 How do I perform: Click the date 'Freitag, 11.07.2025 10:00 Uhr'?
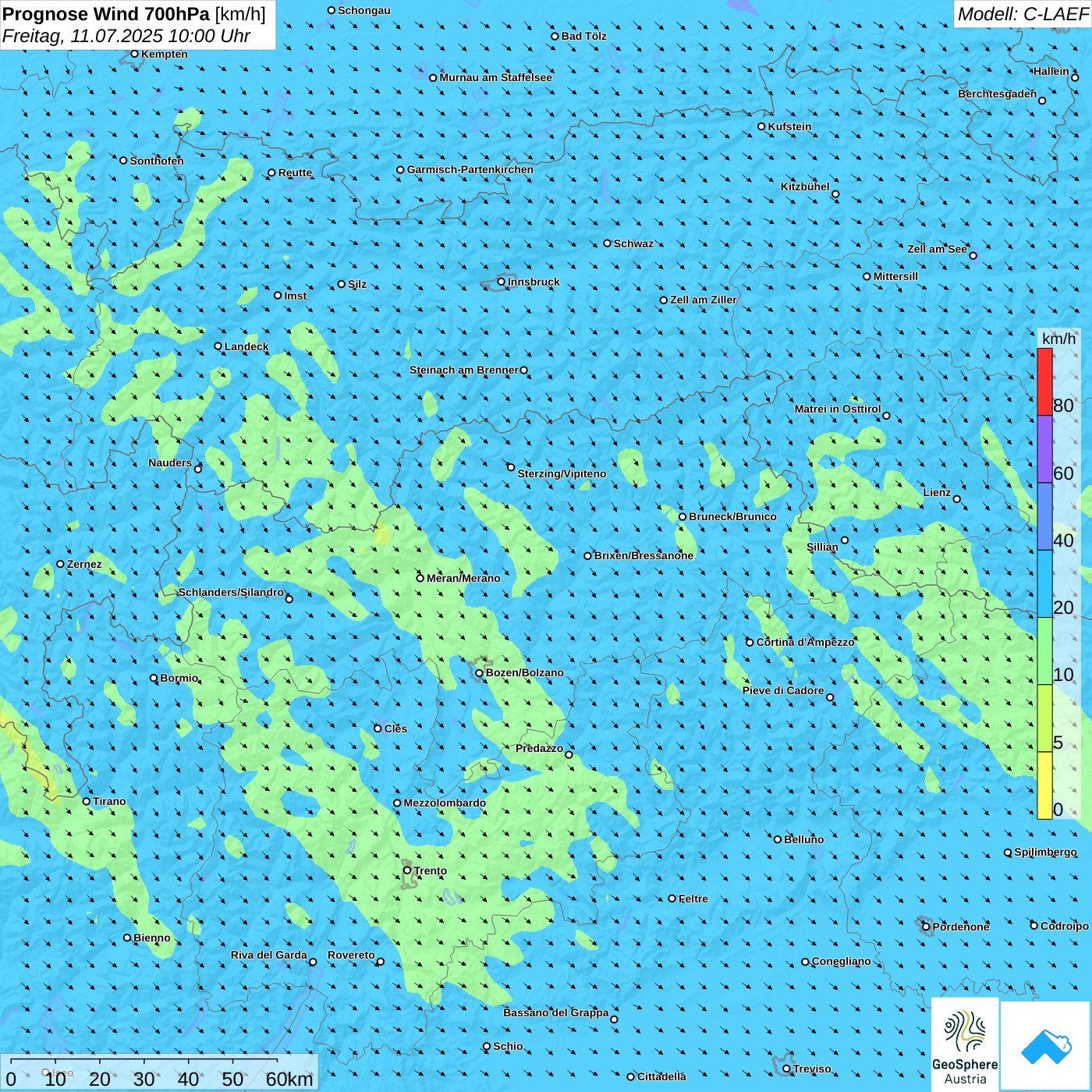pyautogui.click(x=126, y=36)
